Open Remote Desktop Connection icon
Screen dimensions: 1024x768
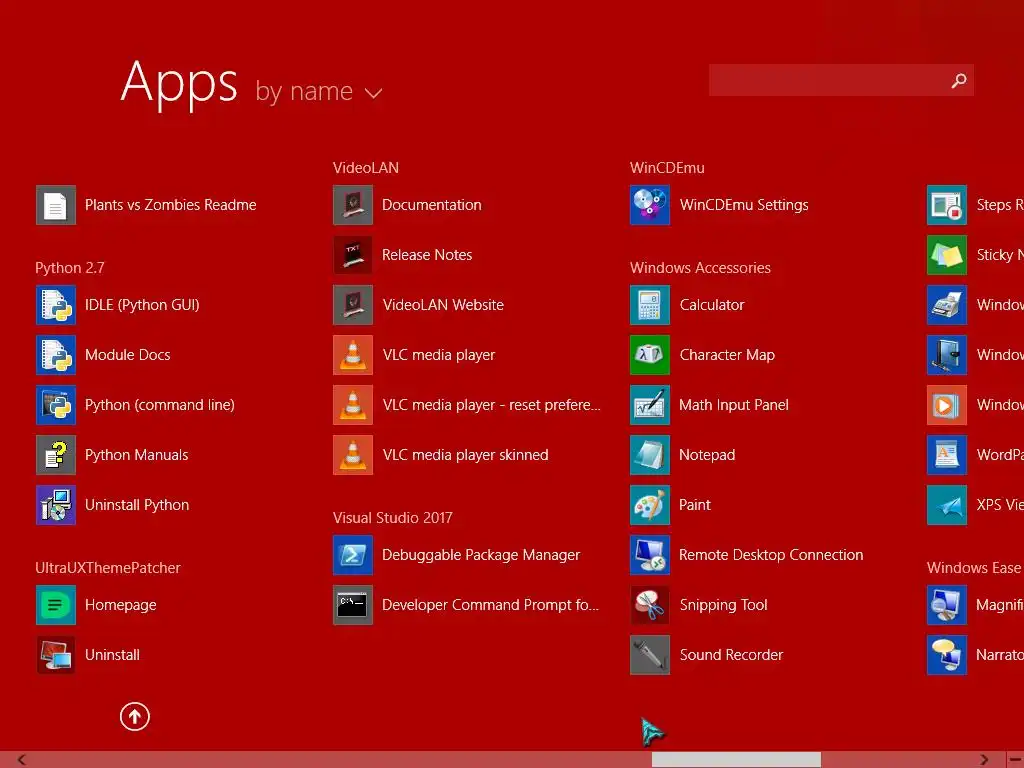point(650,554)
